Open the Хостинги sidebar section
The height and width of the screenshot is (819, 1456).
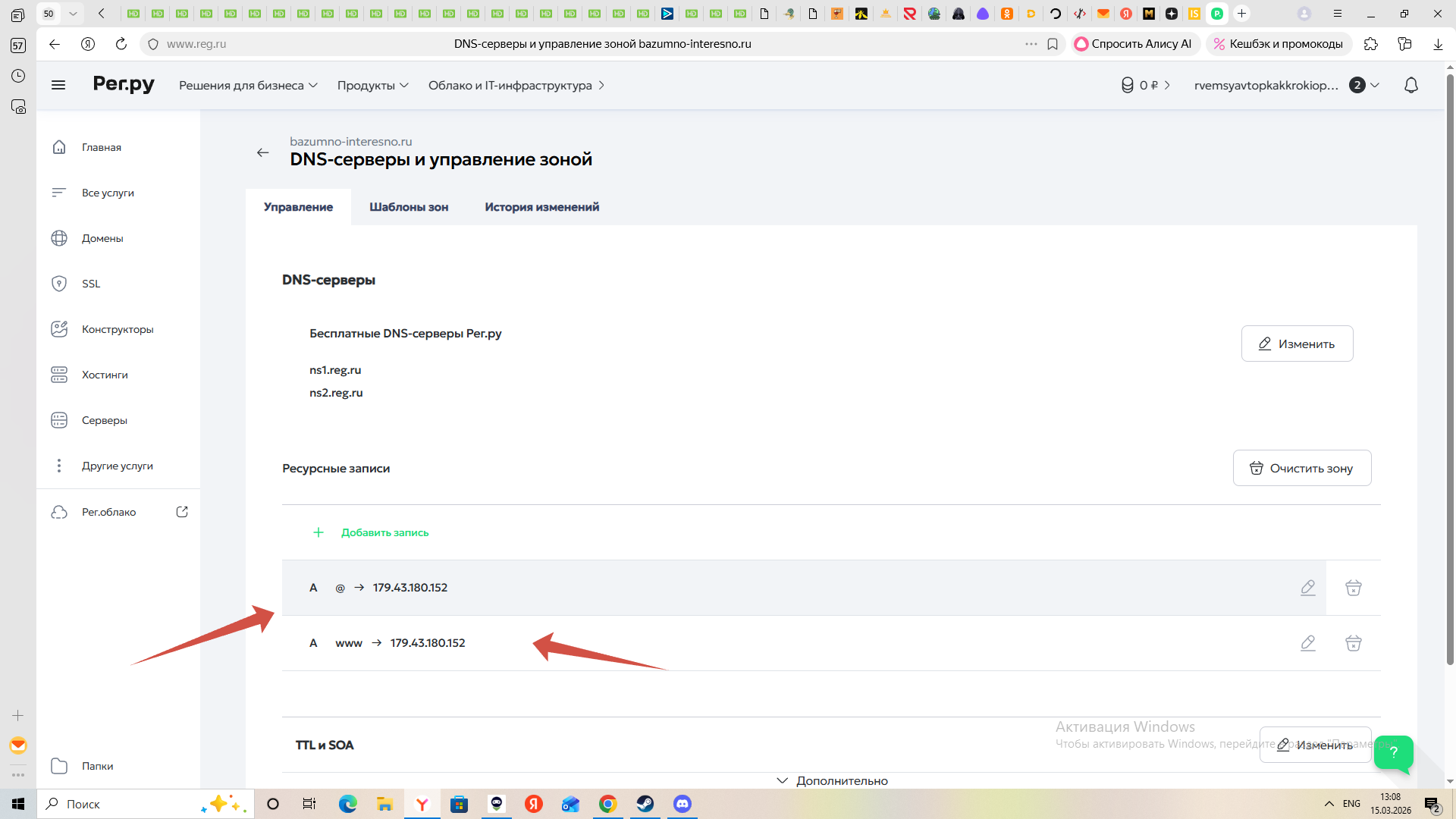[105, 375]
